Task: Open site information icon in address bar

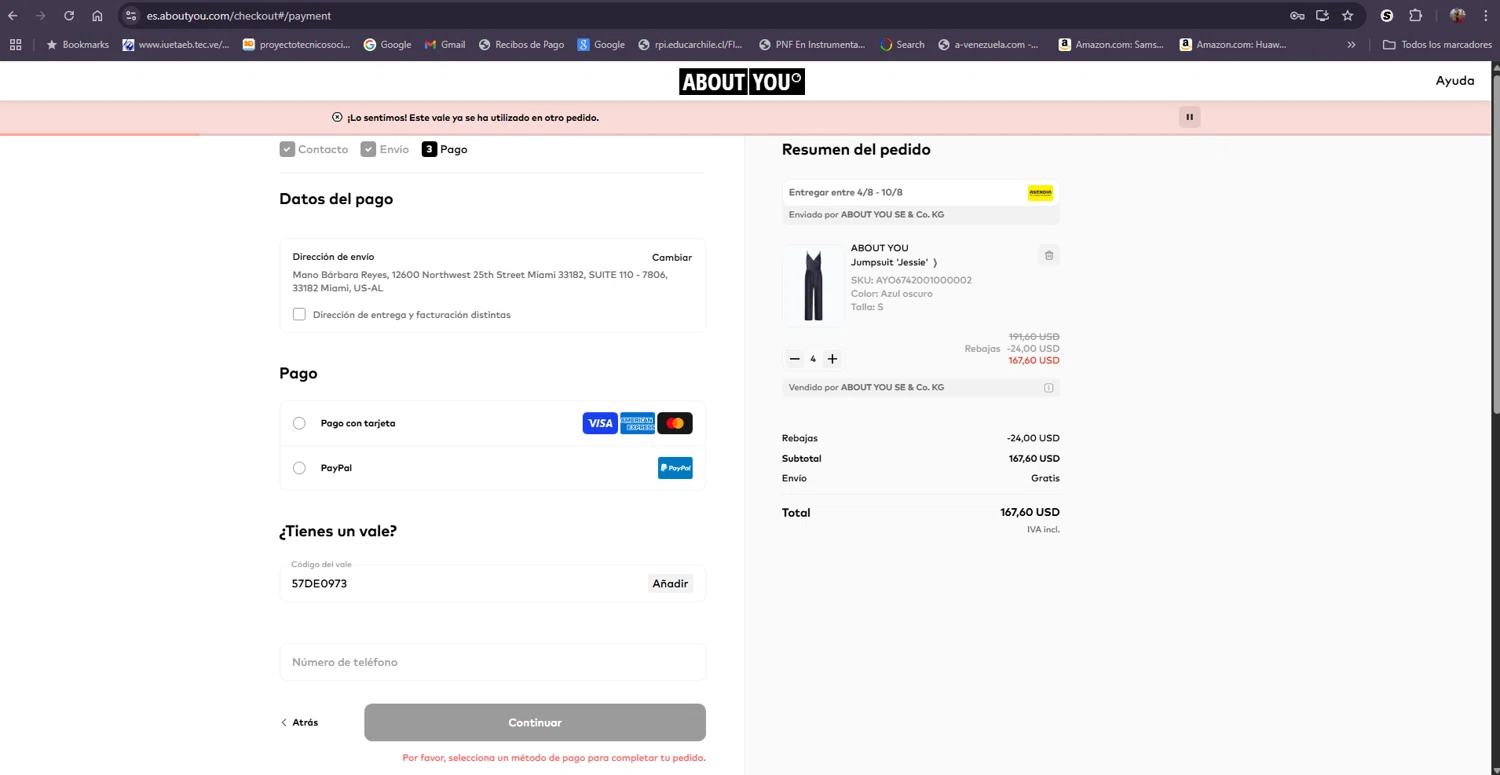Action: point(131,16)
